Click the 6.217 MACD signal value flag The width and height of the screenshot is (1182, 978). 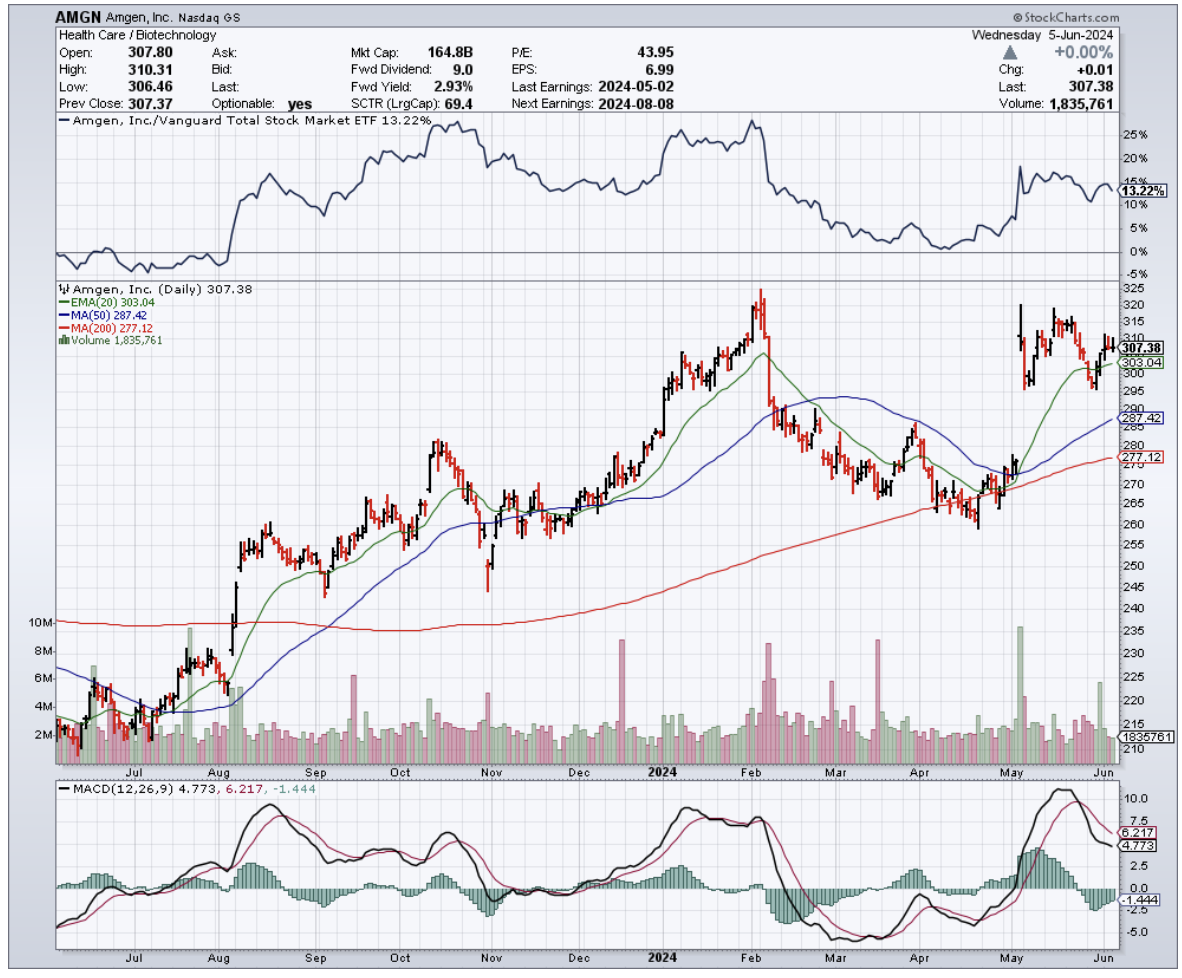click(x=1138, y=832)
